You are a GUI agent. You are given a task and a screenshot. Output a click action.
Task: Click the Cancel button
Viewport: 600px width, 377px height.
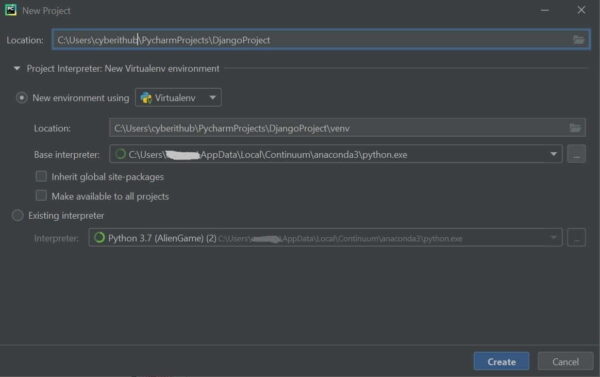[565, 361]
